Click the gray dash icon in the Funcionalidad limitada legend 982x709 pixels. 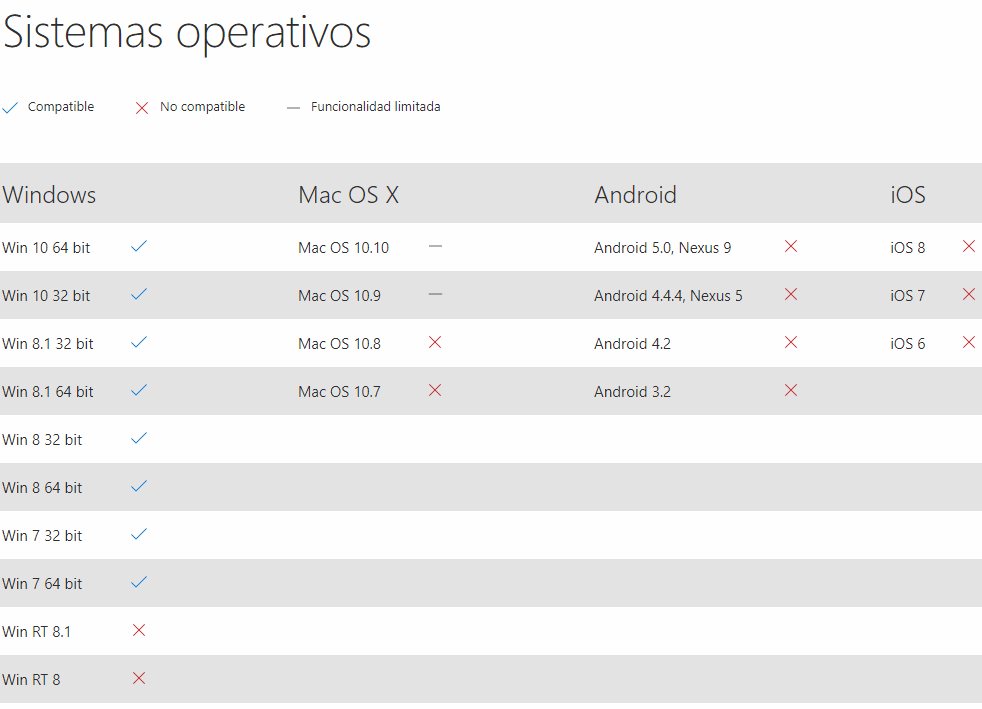(x=293, y=108)
